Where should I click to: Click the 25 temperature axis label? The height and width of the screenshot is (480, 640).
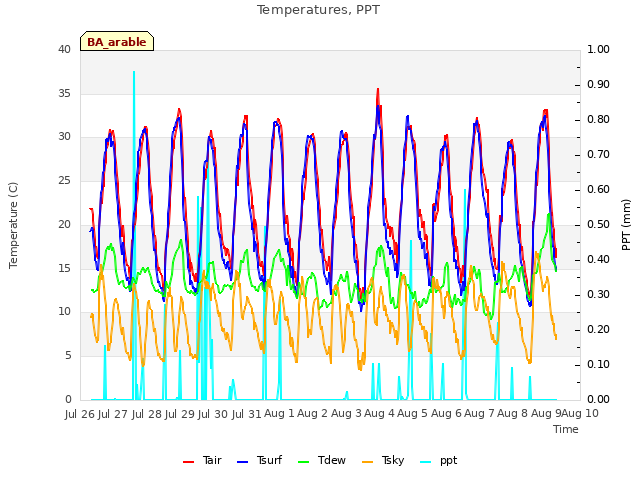64,180
